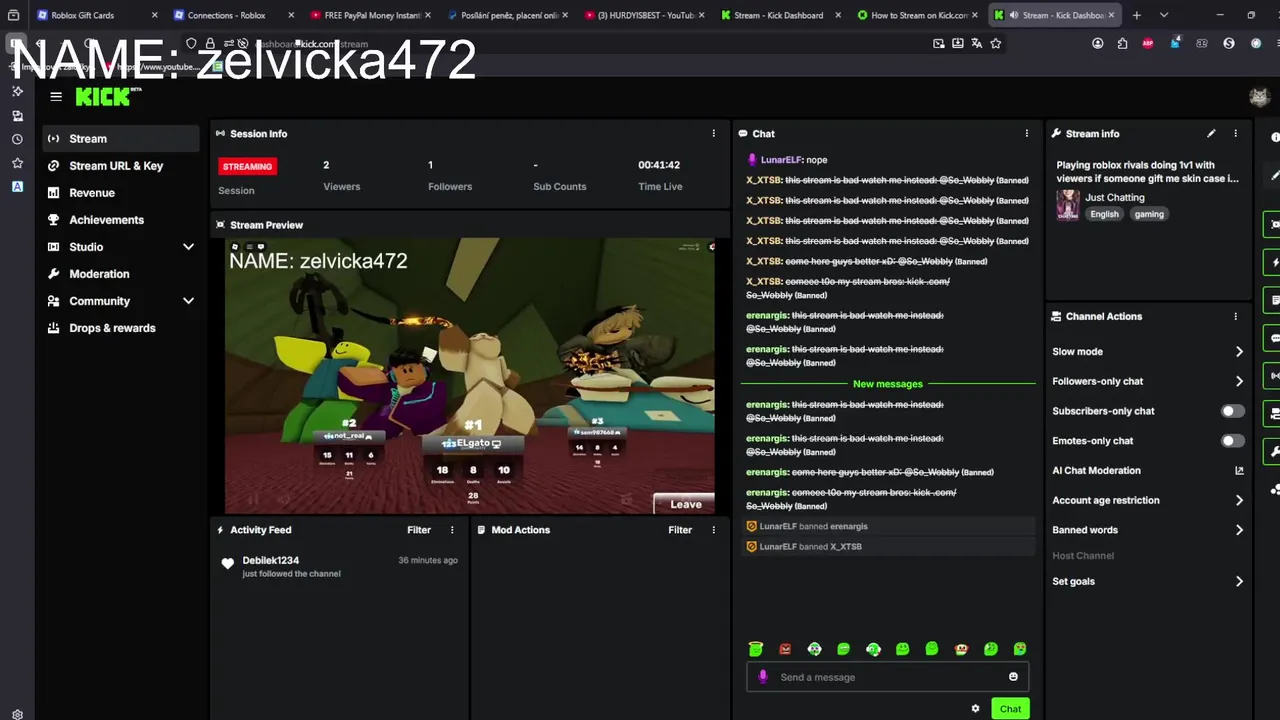Open the user avatar menu at top right
This screenshot has height=720, width=1280.
click(1259, 97)
